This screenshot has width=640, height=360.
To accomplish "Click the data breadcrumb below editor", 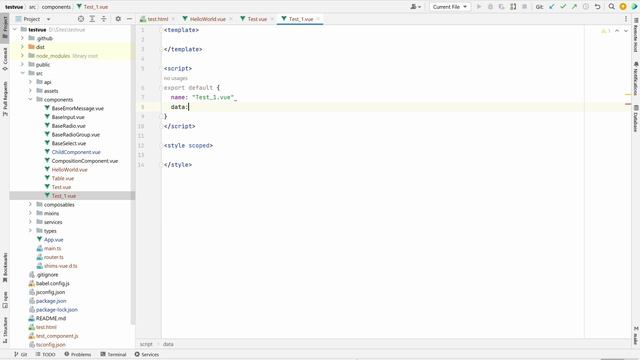I will tap(168, 344).
